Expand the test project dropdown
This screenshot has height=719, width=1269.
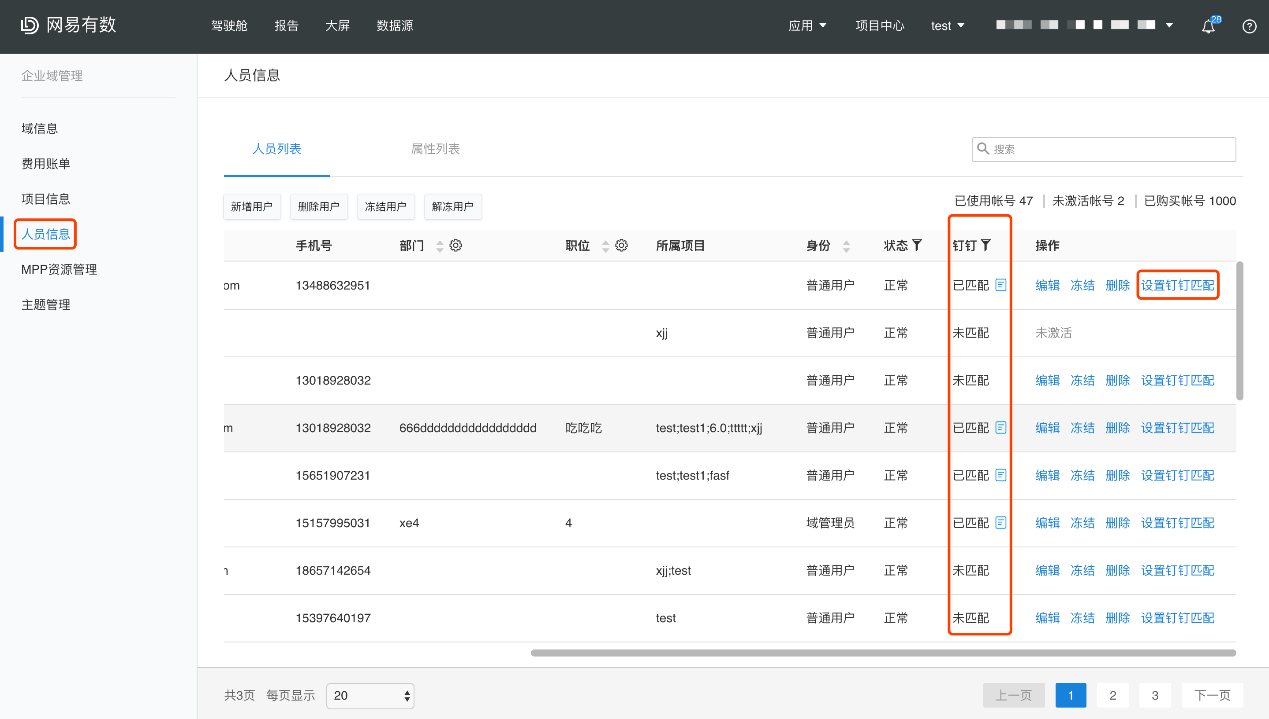[x=948, y=26]
